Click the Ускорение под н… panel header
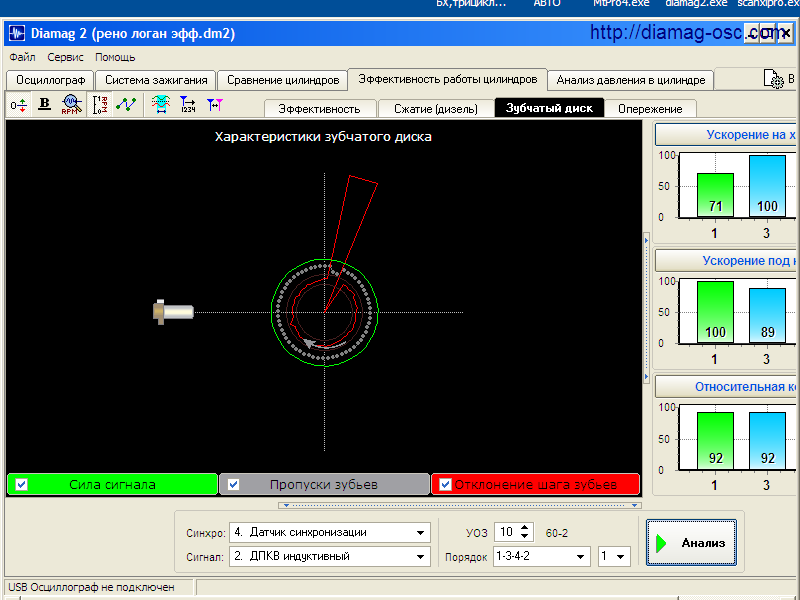The height and width of the screenshot is (600, 800). [x=725, y=260]
